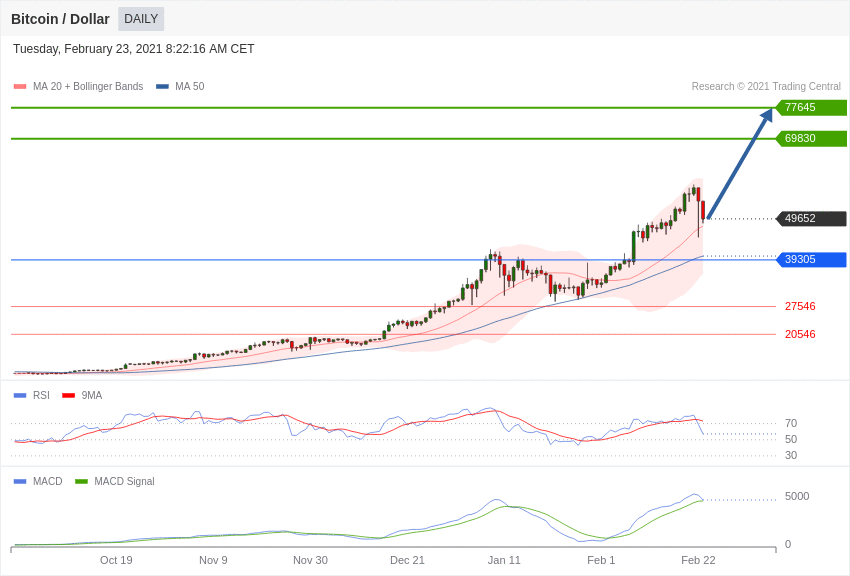
Task: Click the Jan 11 date axis label
Action: point(504,560)
